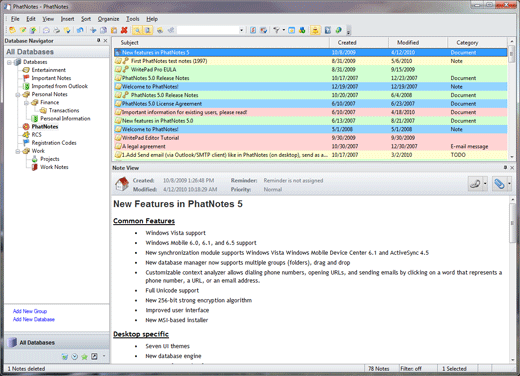Click the note list vertical scrollbar
Screen dimensions: 520x376
tap(511, 99)
